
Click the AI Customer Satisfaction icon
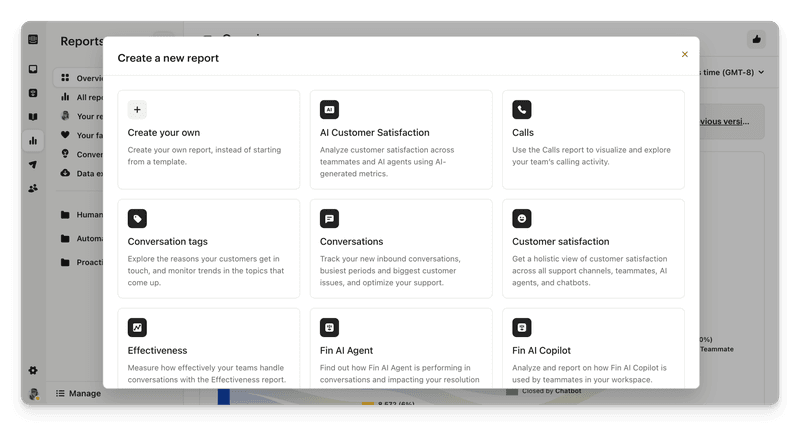pyautogui.click(x=329, y=110)
